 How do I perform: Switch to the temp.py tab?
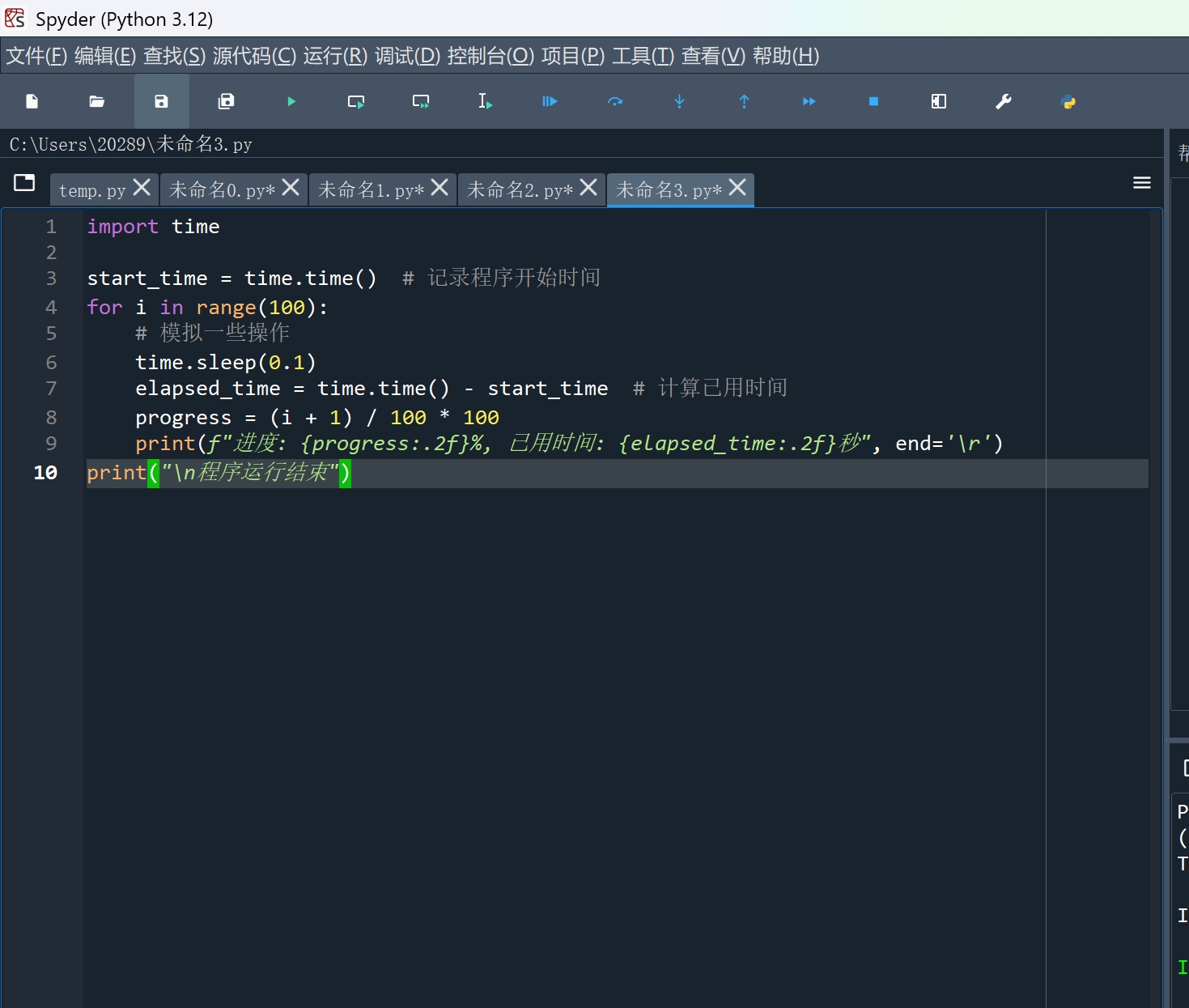[x=92, y=190]
